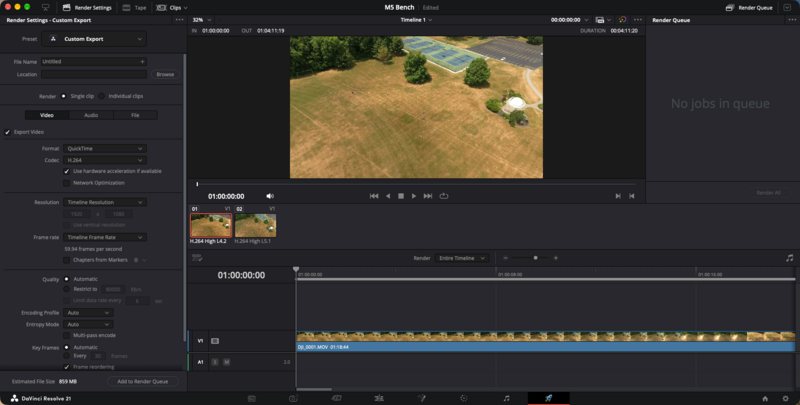Click Add to Render Queue button
The height and width of the screenshot is (405, 800).
(x=143, y=382)
